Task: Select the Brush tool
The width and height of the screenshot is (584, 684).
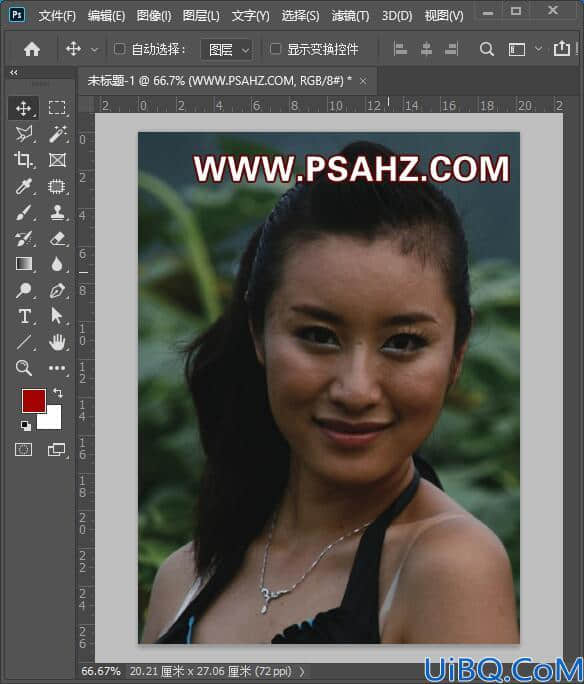Action: click(x=24, y=212)
